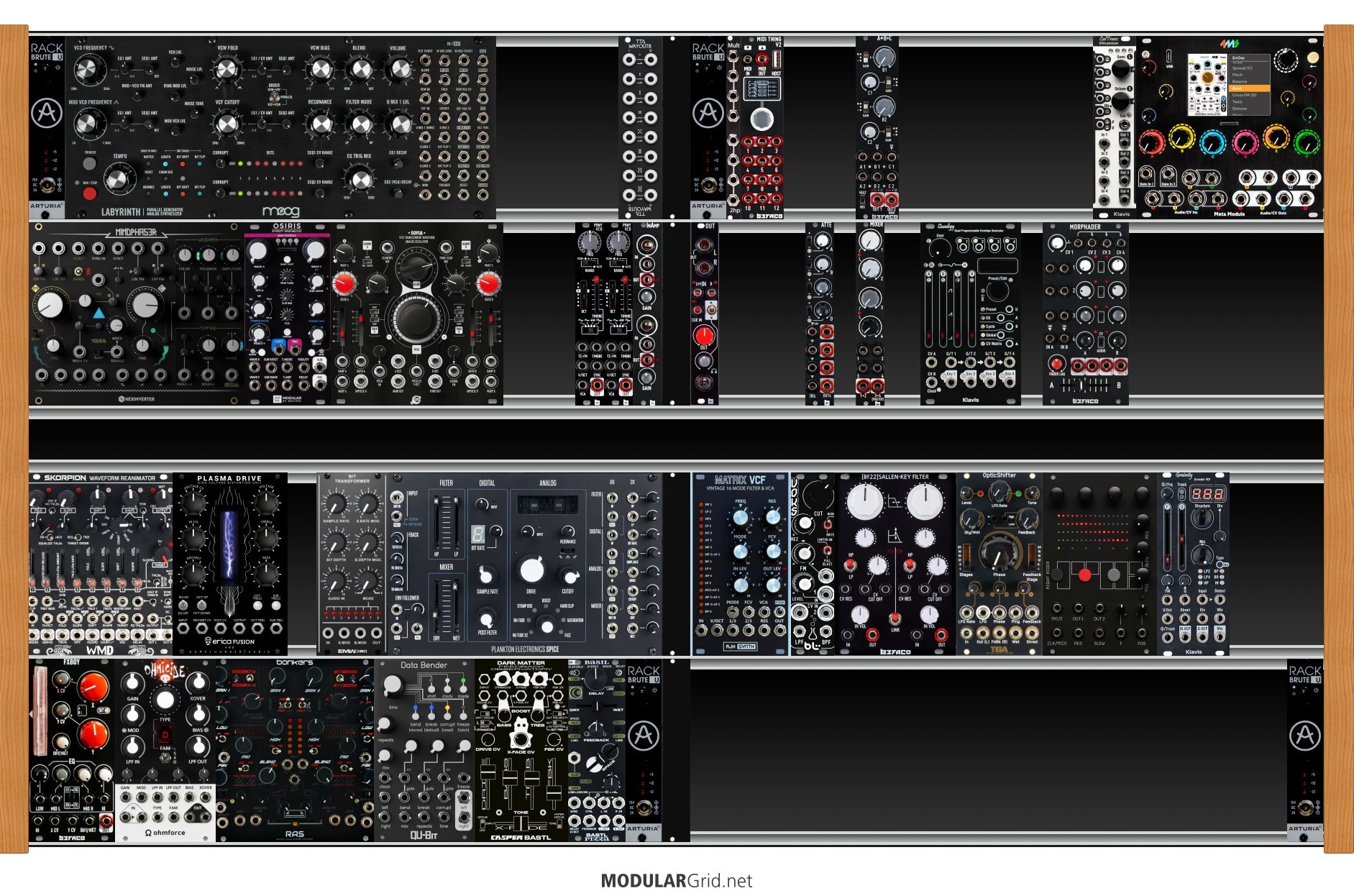Select the Befaco ATTE attenuator module
The image size is (1354, 896).
[x=820, y=314]
